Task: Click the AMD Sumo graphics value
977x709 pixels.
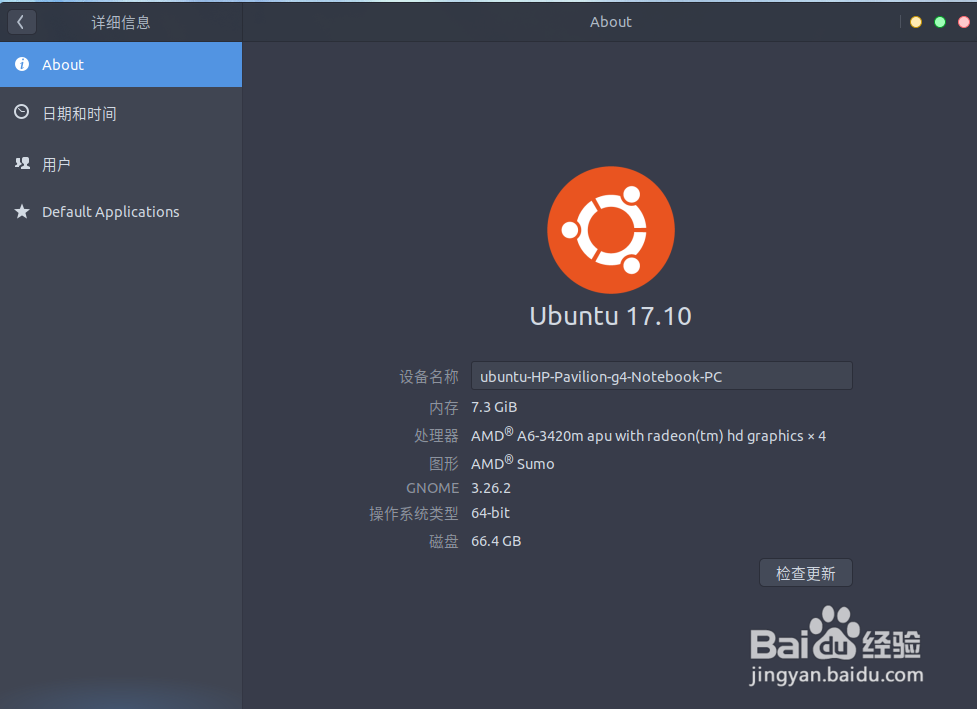Action: tap(513, 464)
